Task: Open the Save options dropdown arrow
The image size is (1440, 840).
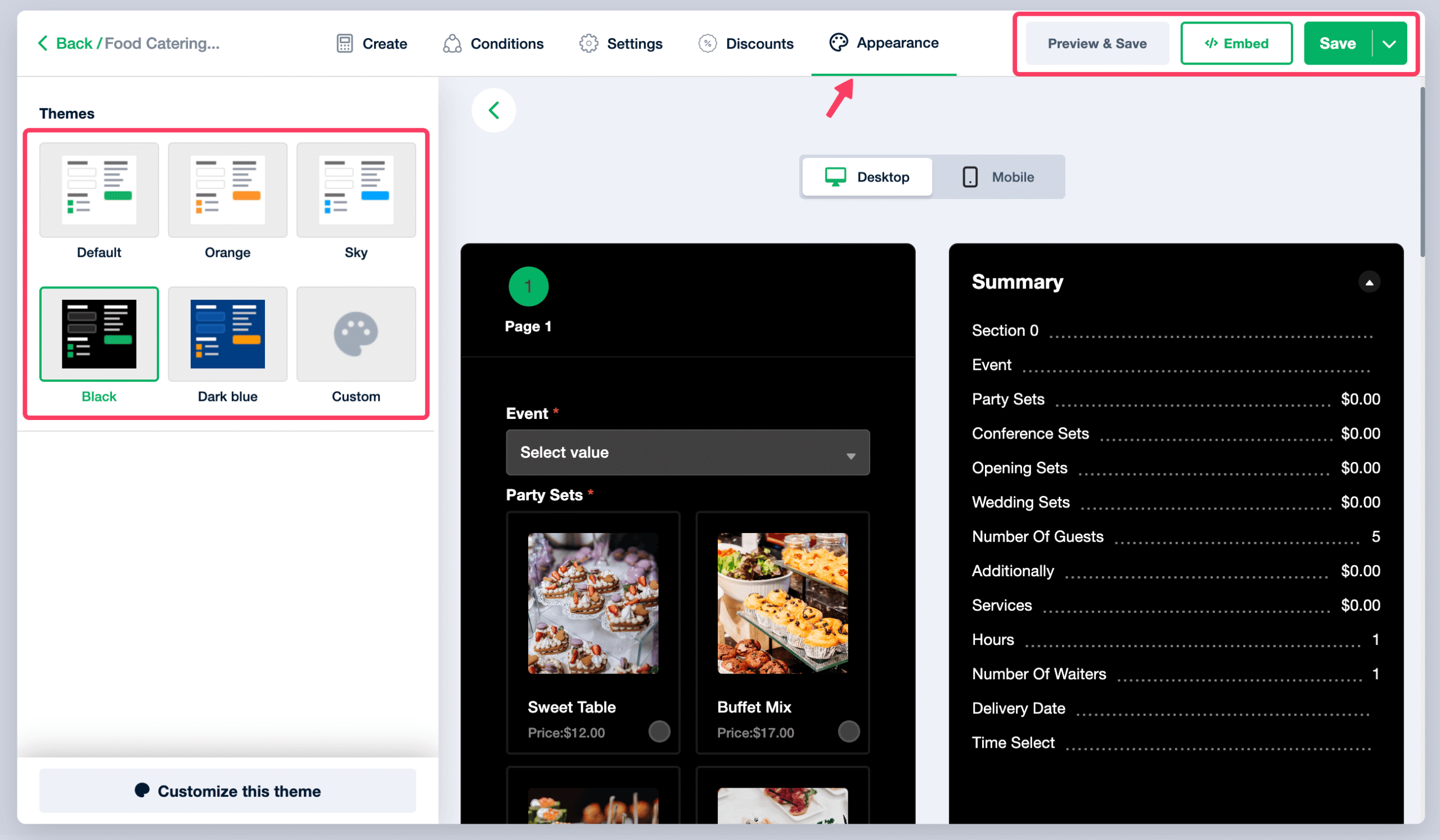Action: click(1389, 43)
